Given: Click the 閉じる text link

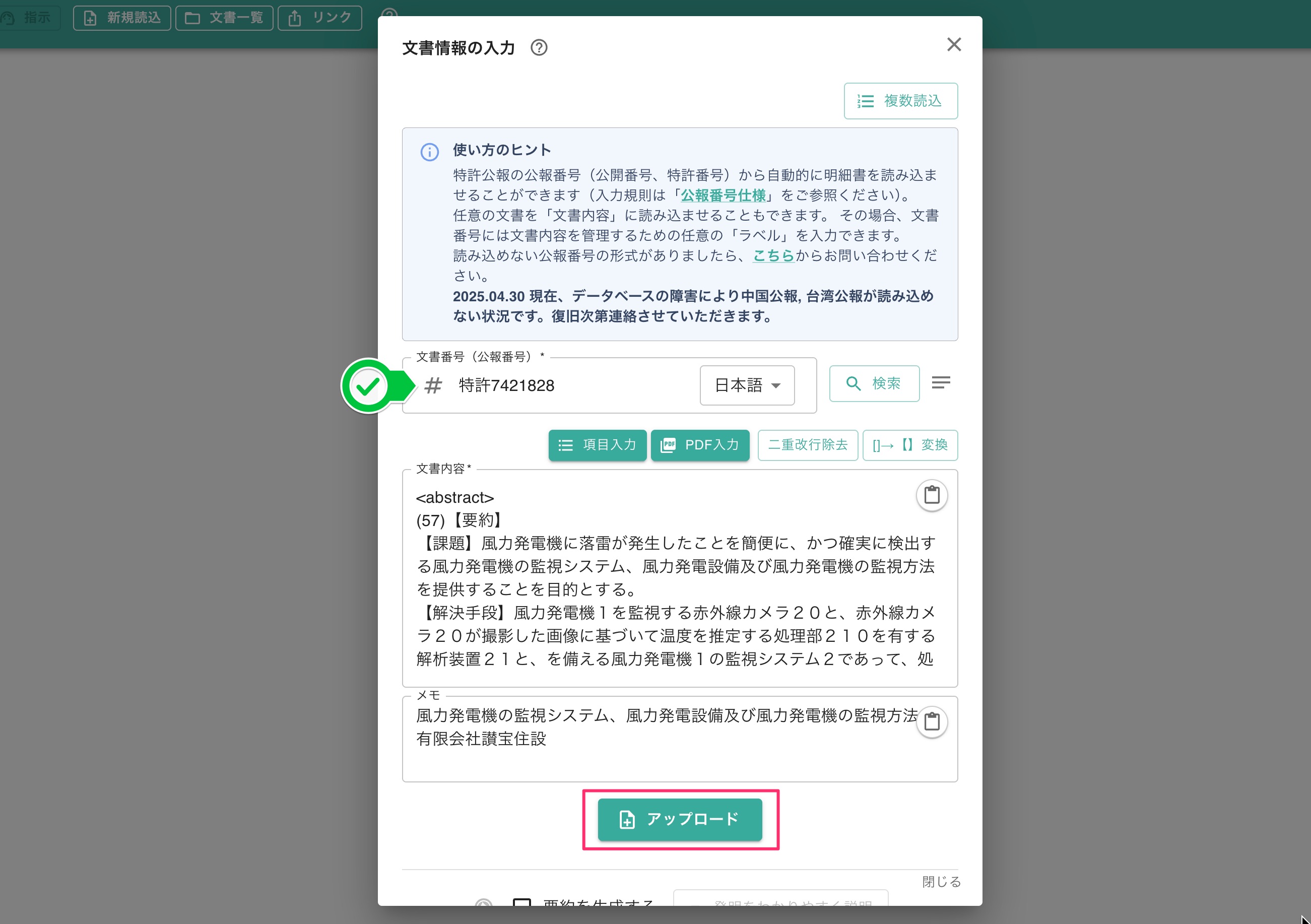Looking at the screenshot, I should [941, 882].
